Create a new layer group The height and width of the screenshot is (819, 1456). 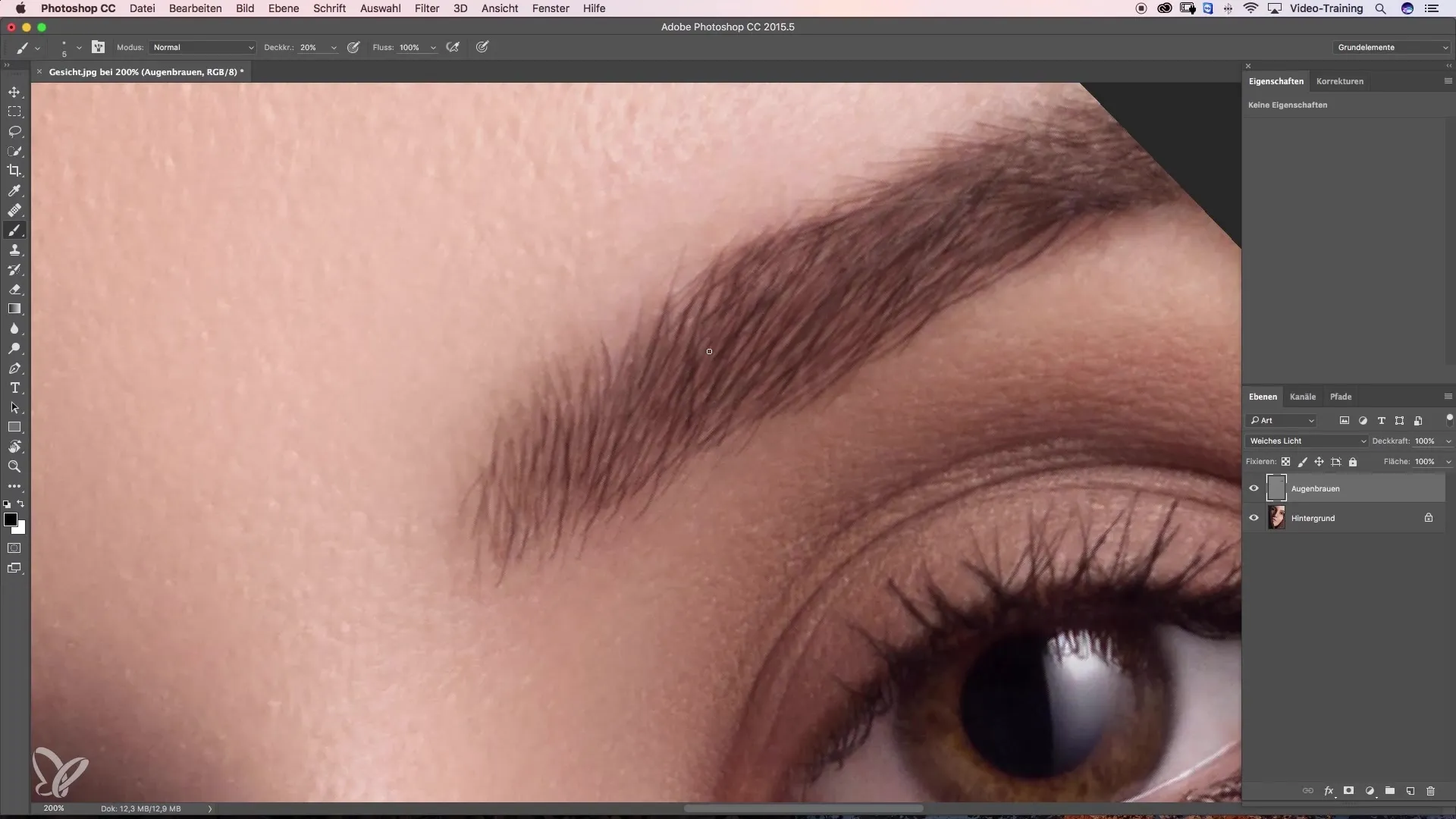point(1390,791)
